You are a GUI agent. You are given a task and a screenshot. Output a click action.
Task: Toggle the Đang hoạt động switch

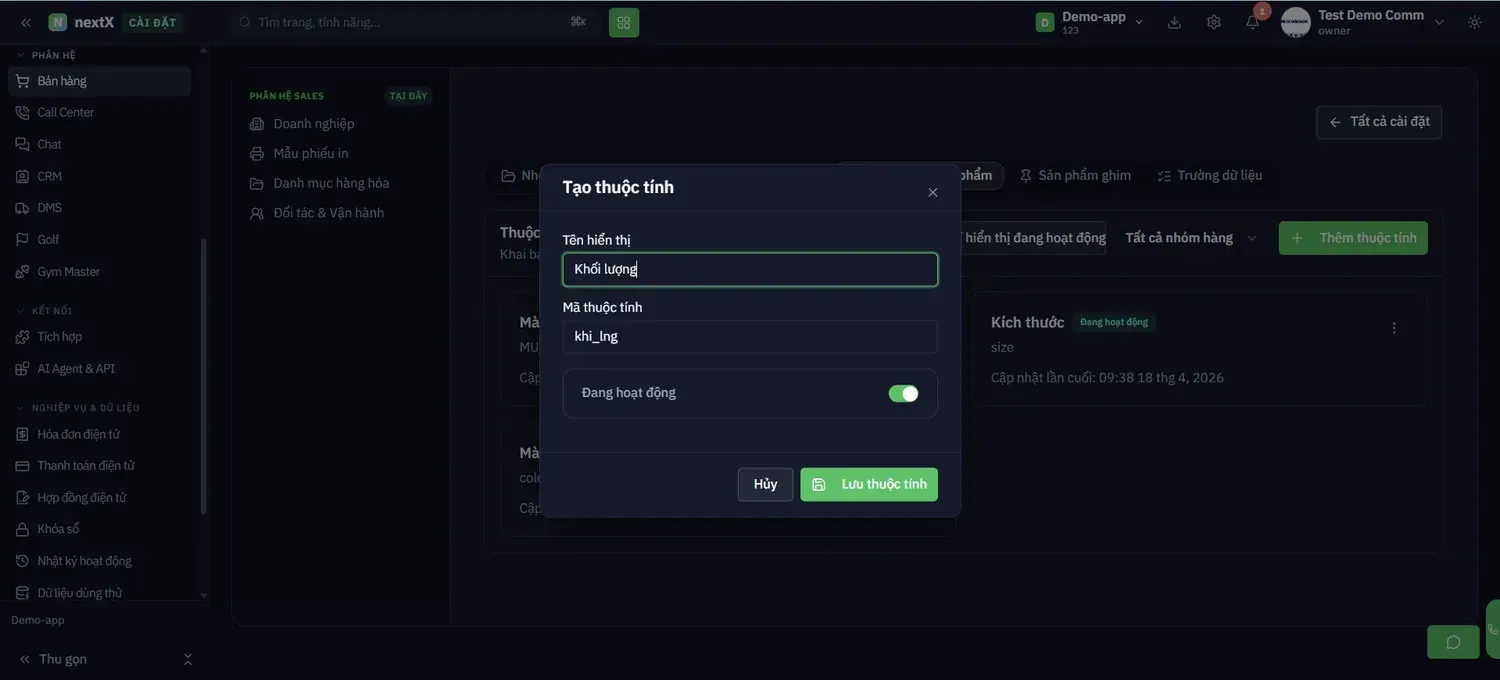903,394
